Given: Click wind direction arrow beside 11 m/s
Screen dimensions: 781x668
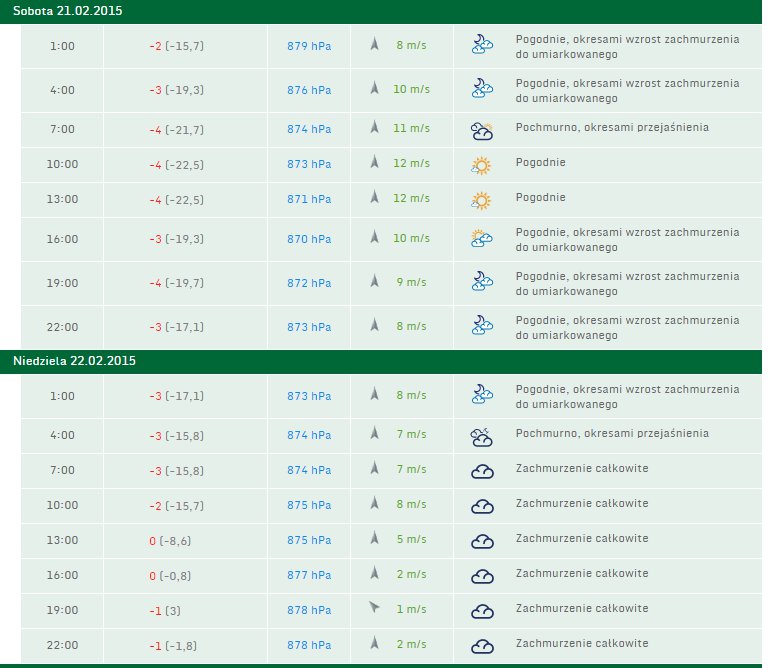Looking at the screenshot, I should (375, 128).
